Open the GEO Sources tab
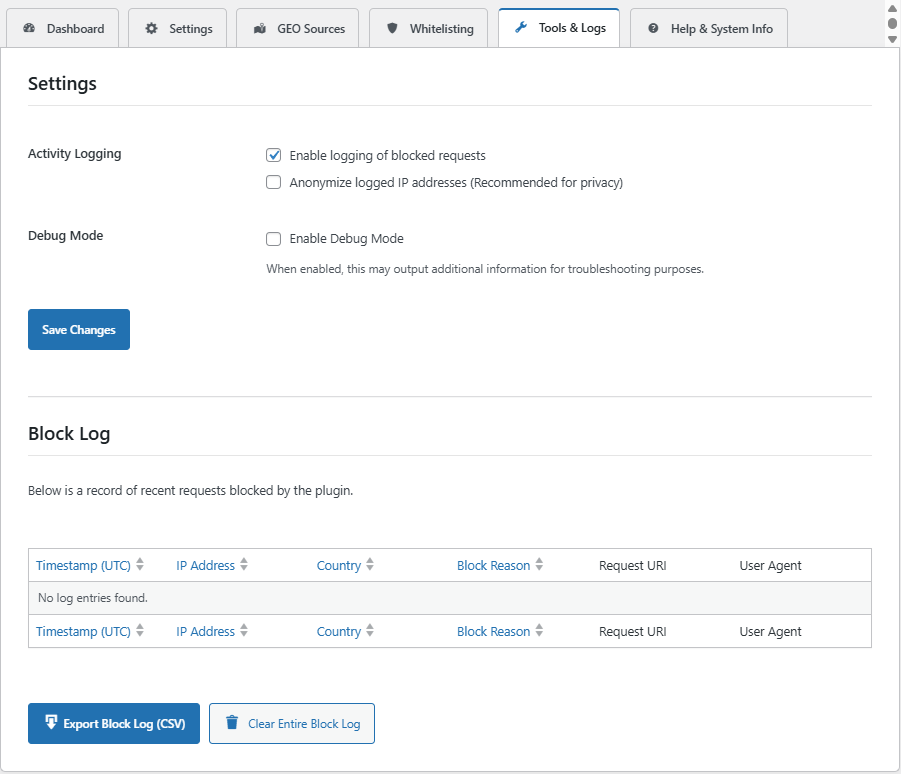Viewport: 901px width, 774px height. [x=310, y=29]
